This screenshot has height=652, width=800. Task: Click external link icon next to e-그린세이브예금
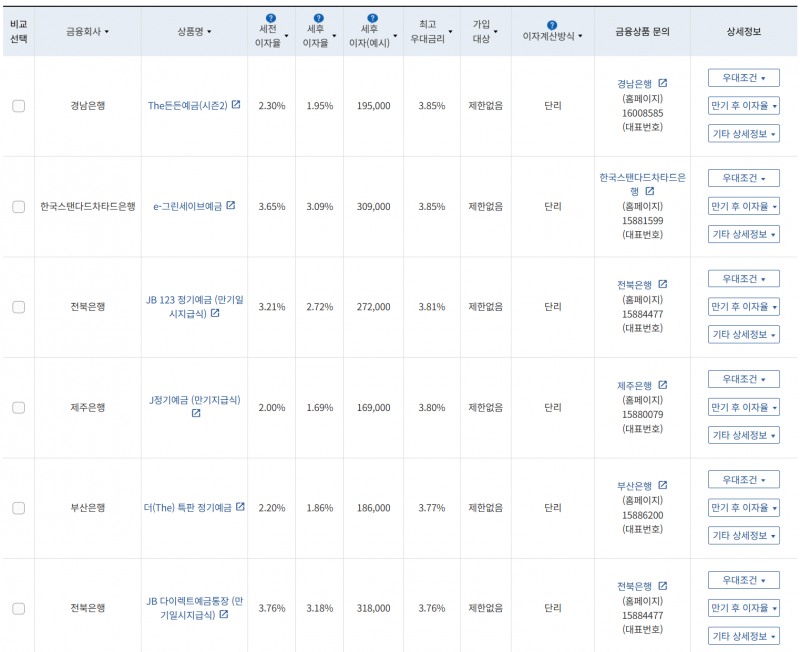pos(231,205)
